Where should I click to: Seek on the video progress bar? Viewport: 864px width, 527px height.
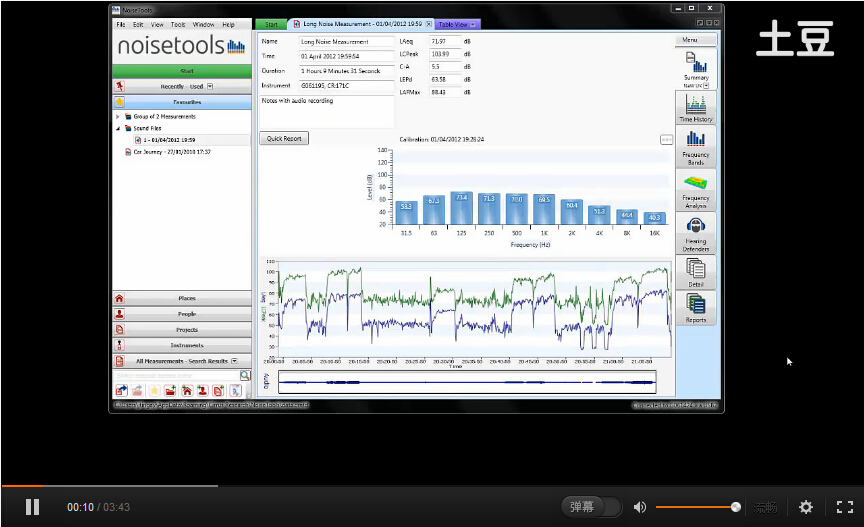(x=432, y=486)
